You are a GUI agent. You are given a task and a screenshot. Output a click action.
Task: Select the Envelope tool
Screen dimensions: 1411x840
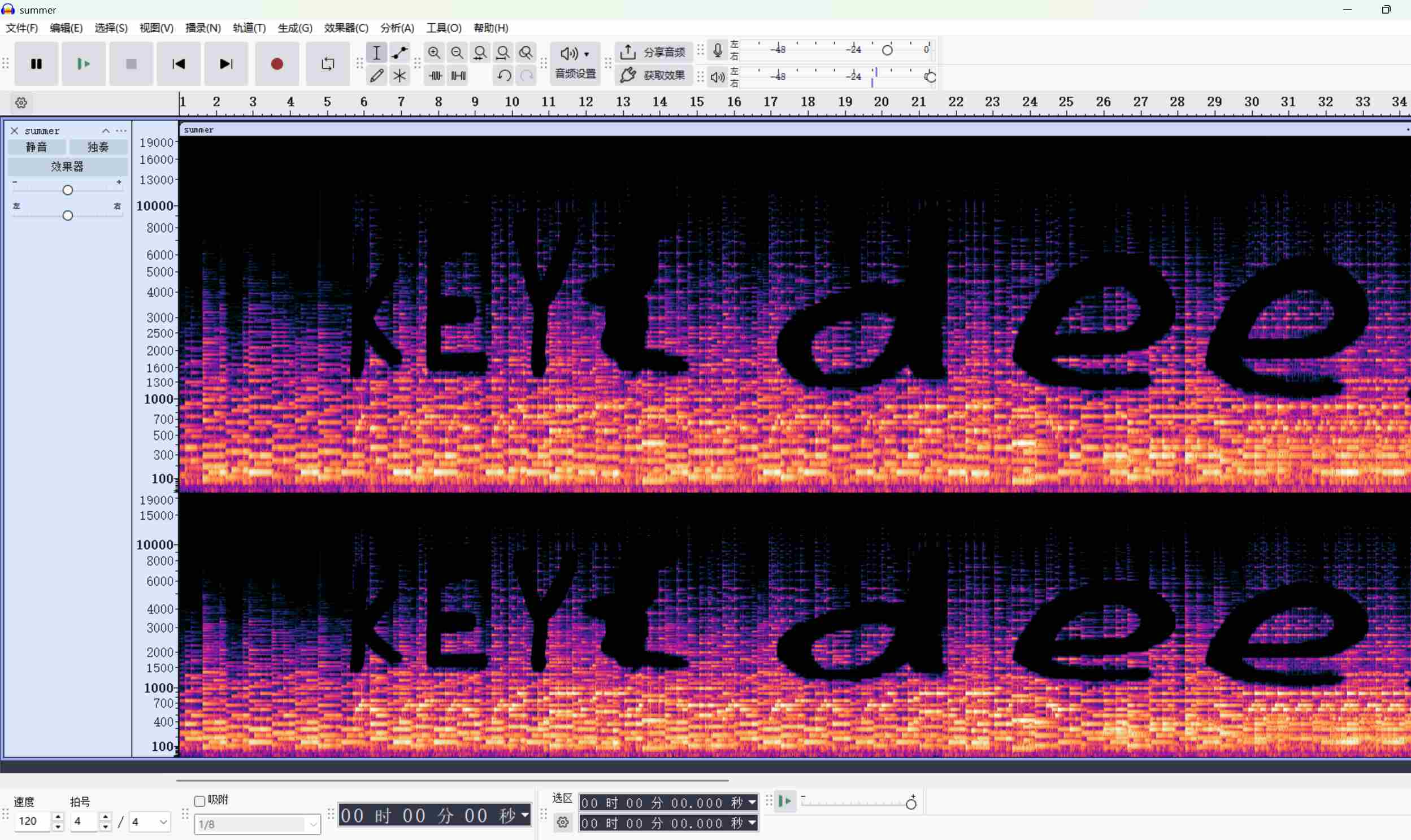coord(400,53)
